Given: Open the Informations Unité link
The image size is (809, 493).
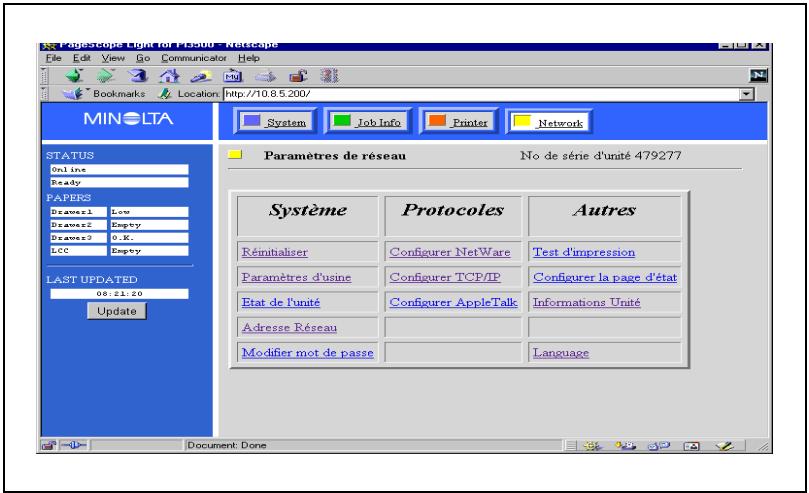Looking at the screenshot, I should click(x=587, y=302).
